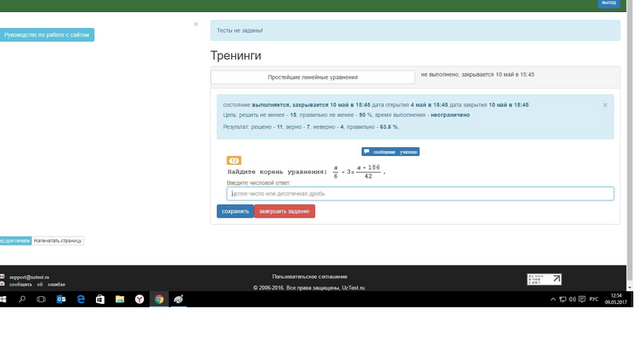
Task: Click the goal line 'решать не менее - 15'
Action: pyautogui.click(x=346, y=115)
